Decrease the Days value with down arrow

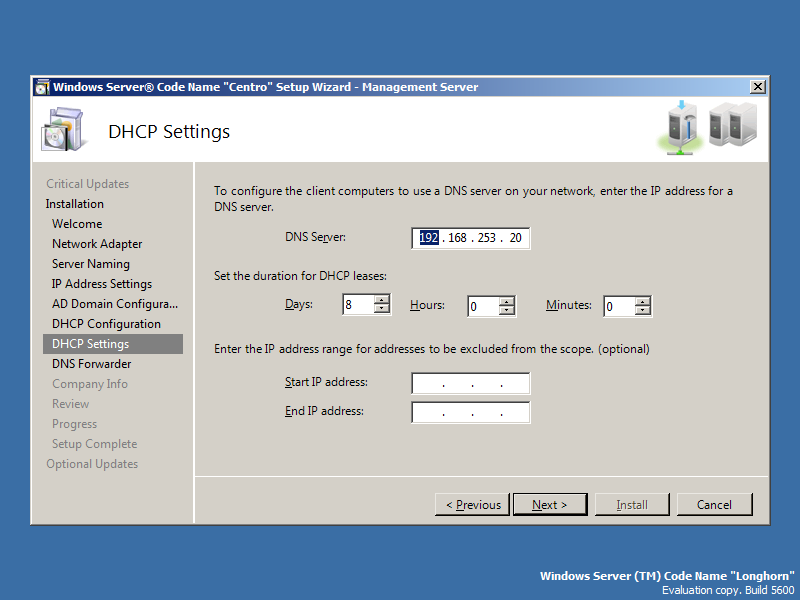(382, 310)
